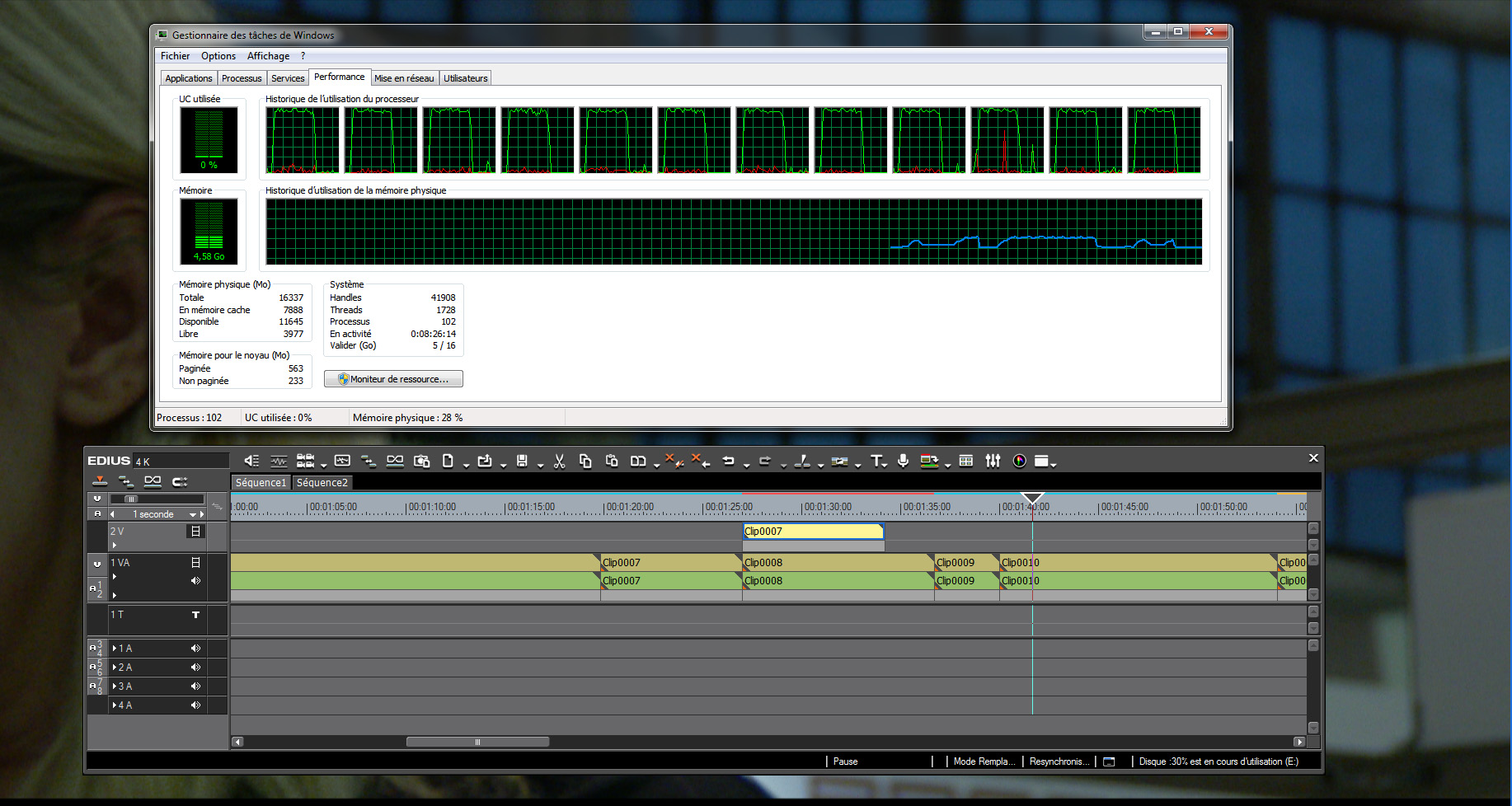Click the copy icon in EDIUS toolbar
The image size is (1512, 806).
585,462
